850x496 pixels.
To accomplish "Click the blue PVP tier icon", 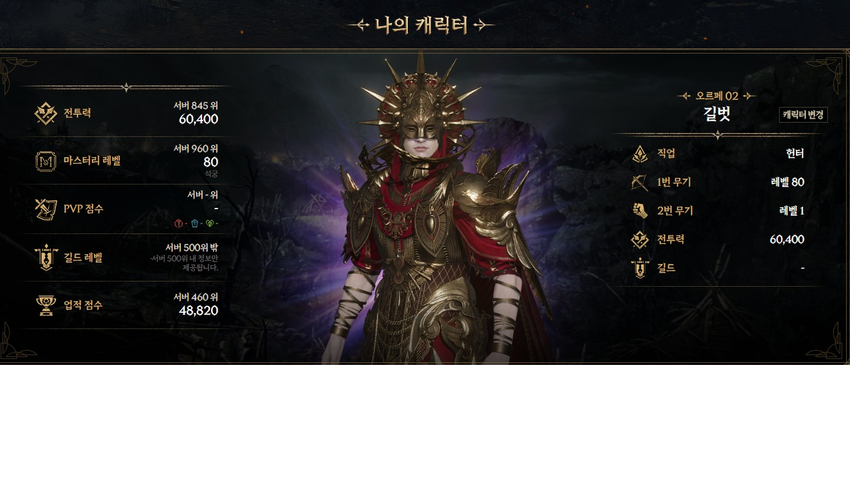I will (194, 223).
